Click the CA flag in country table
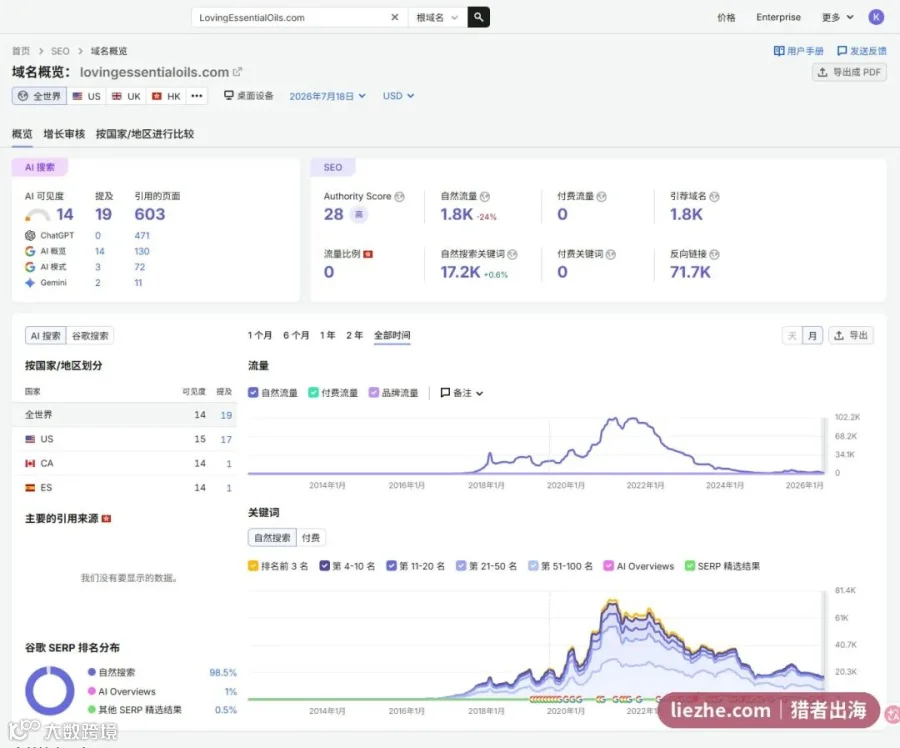900x748 pixels. point(30,463)
